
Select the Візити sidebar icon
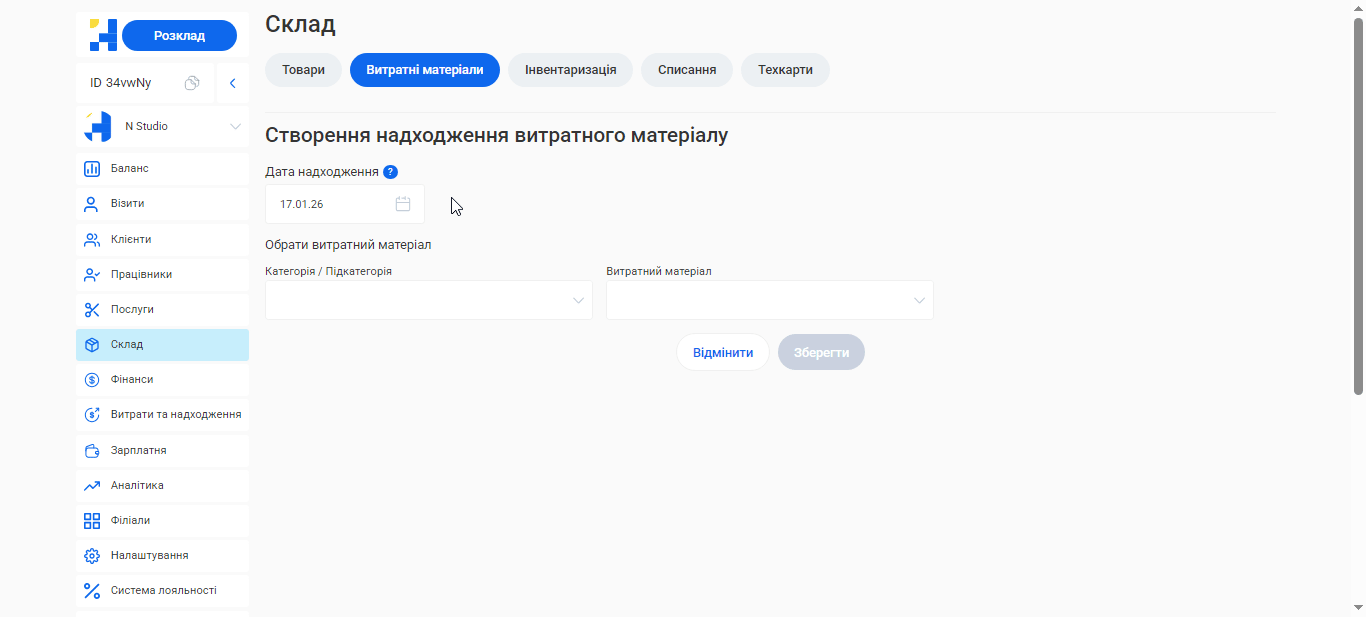point(92,203)
